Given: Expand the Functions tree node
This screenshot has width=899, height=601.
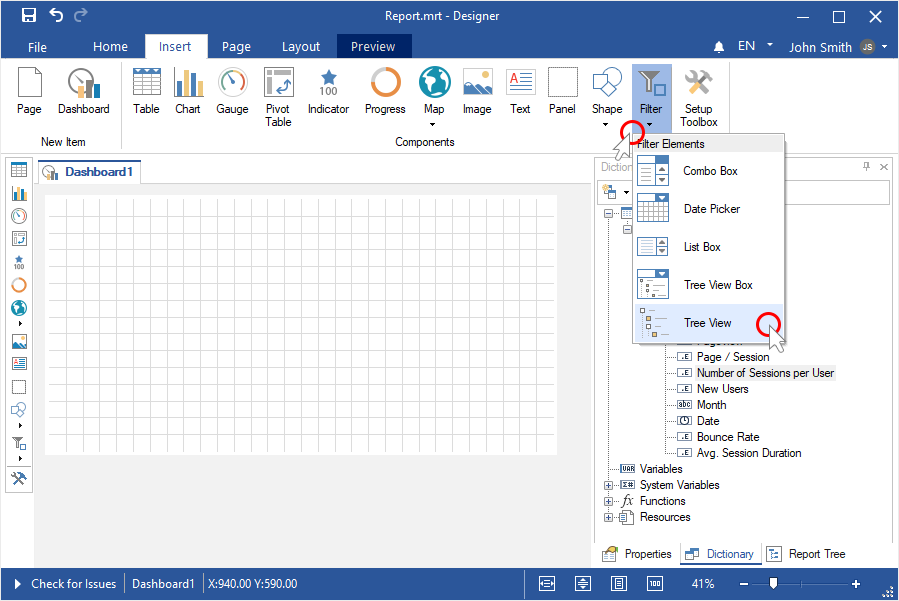Looking at the screenshot, I should 608,501.
